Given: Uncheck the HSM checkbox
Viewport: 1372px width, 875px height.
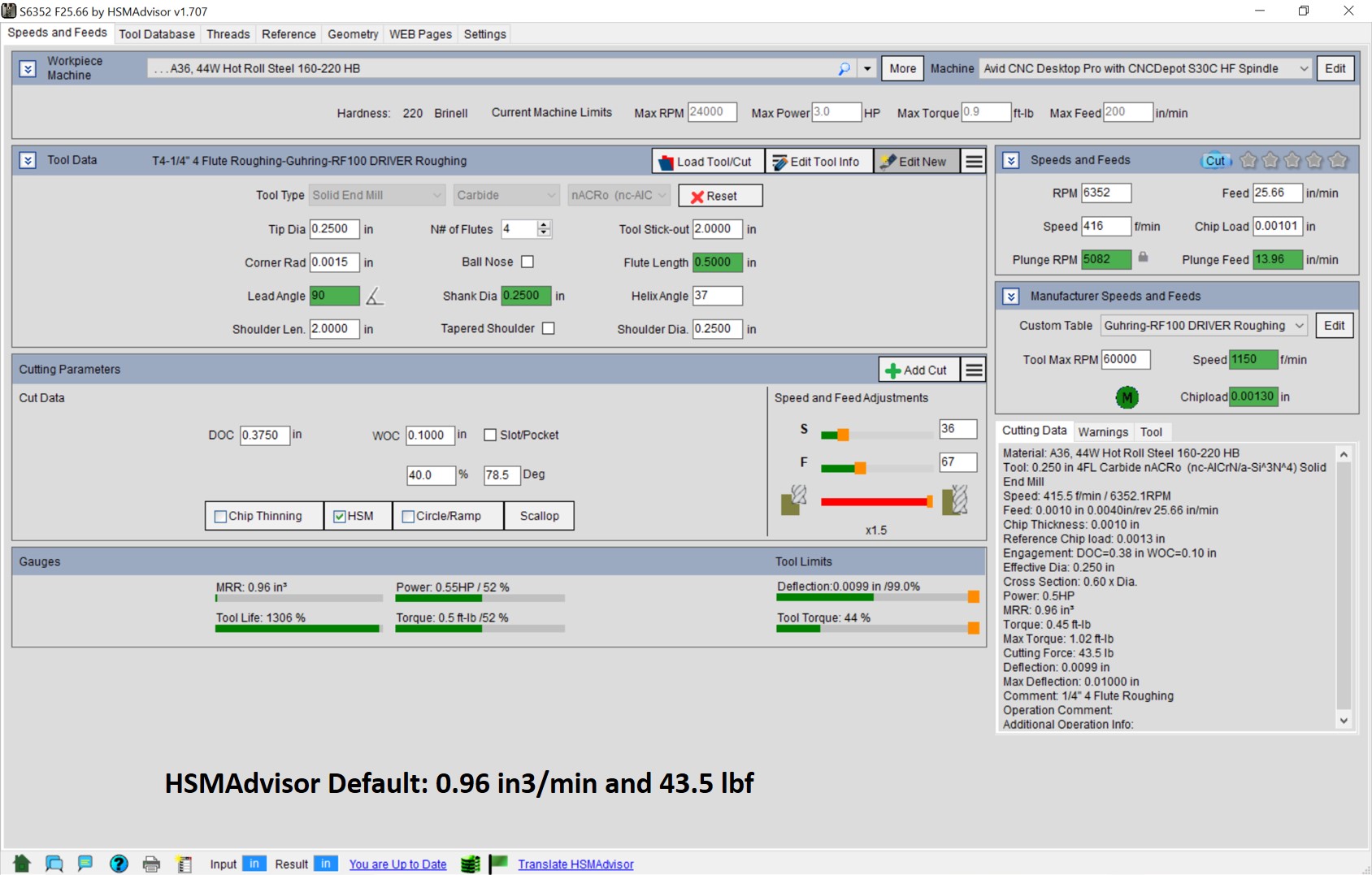Looking at the screenshot, I should click(x=340, y=517).
